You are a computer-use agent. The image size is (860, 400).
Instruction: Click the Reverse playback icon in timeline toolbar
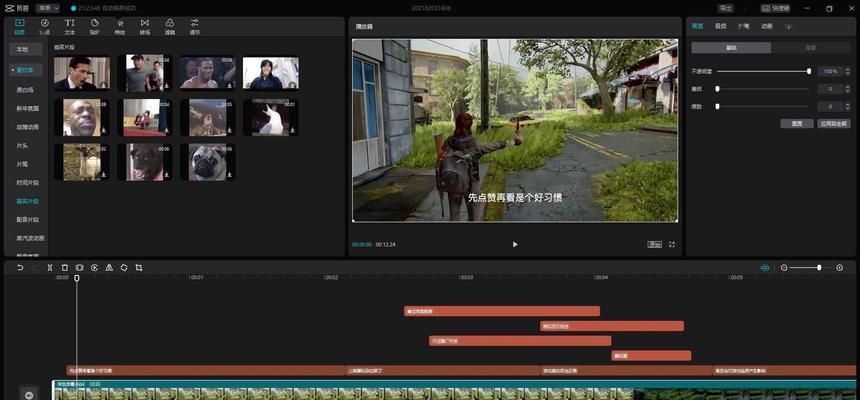click(x=94, y=267)
